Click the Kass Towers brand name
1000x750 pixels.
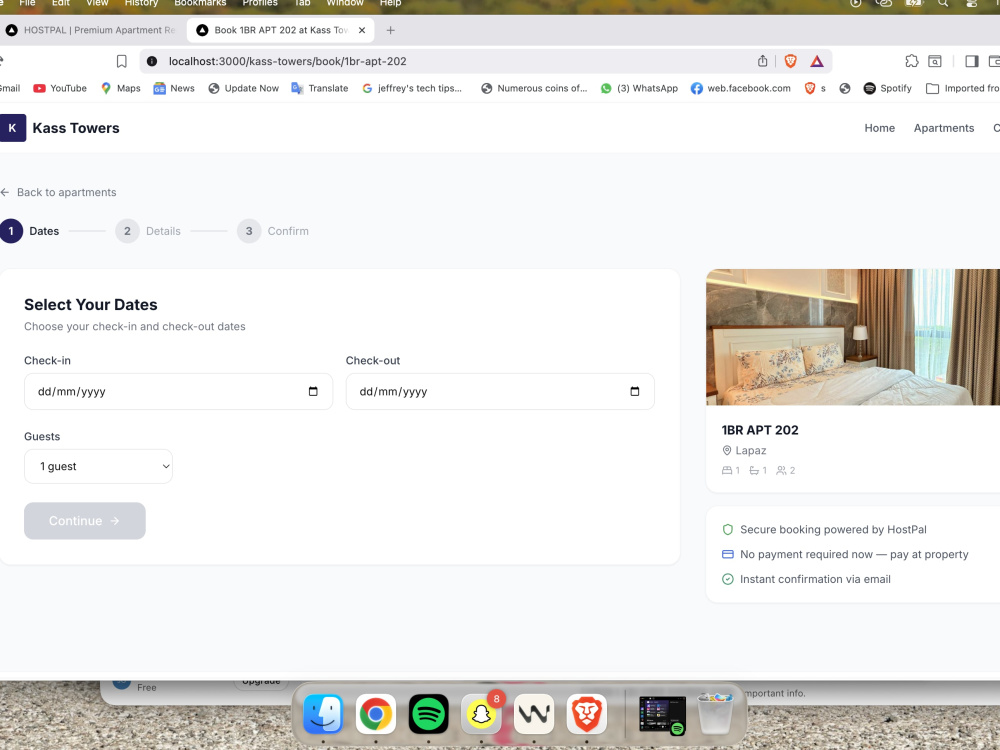point(76,128)
